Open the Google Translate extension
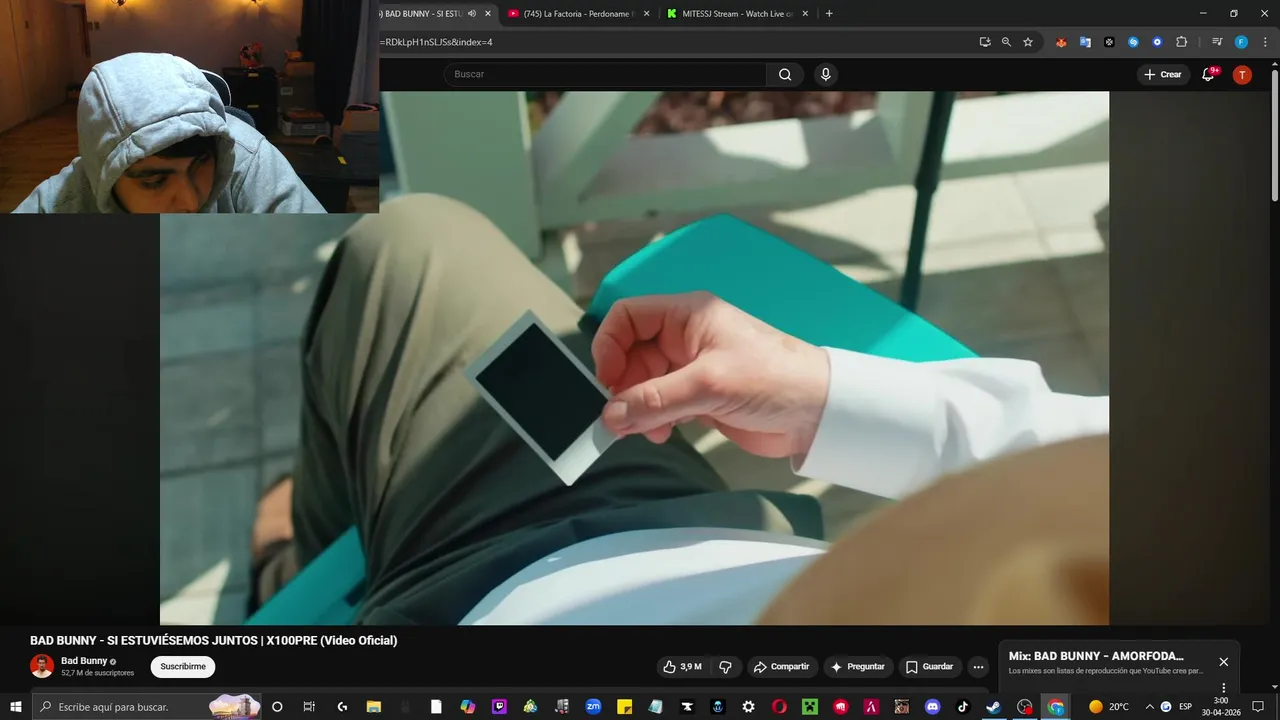The width and height of the screenshot is (1280, 720). pos(1085,42)
